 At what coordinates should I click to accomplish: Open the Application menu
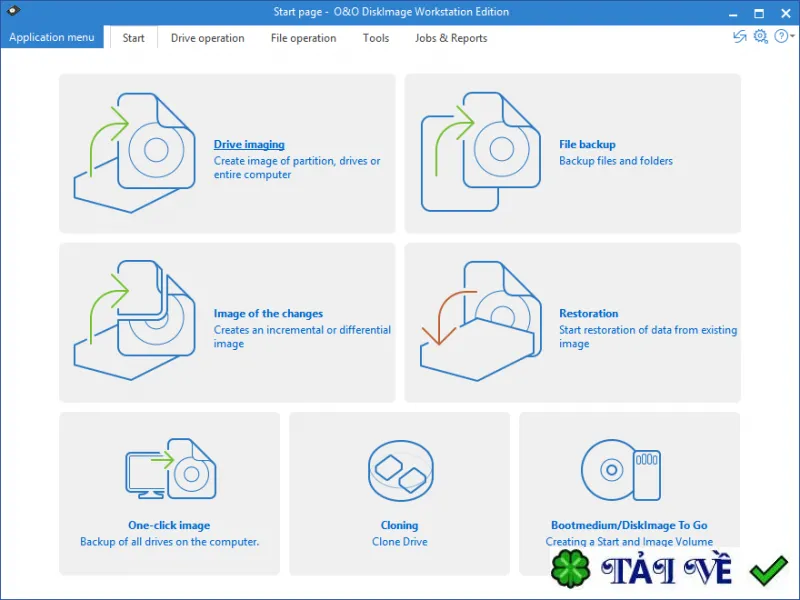click(x=52, y=37)
